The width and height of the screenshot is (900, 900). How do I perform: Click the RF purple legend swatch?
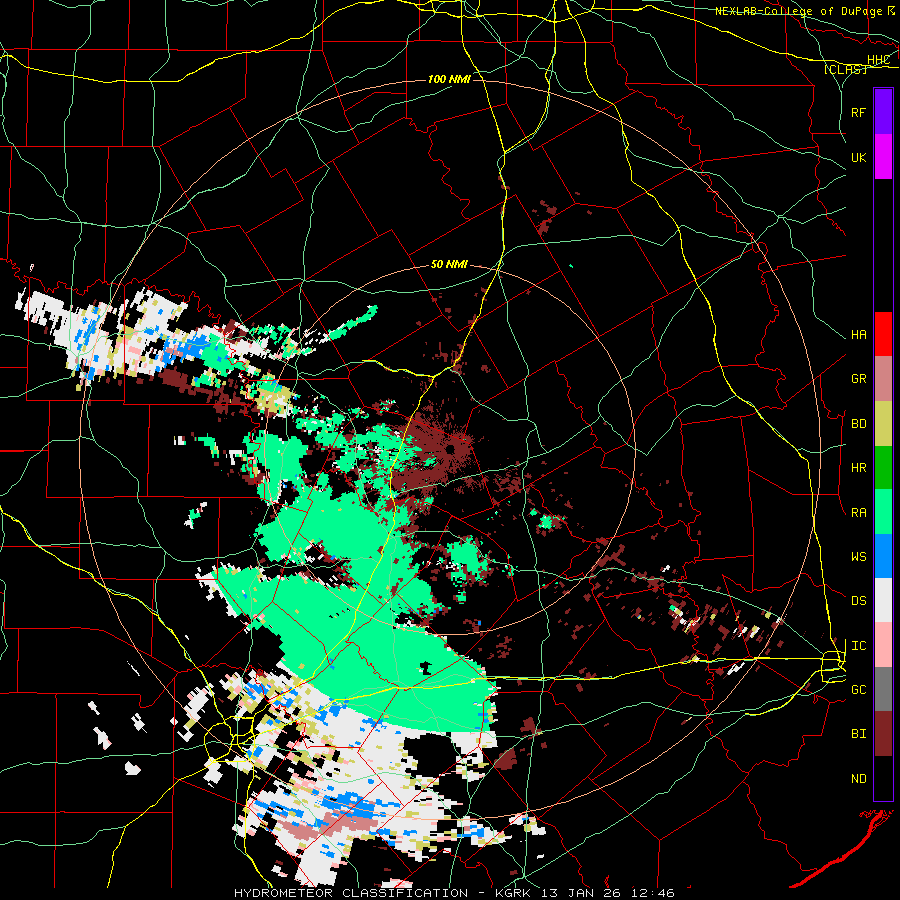883,112
